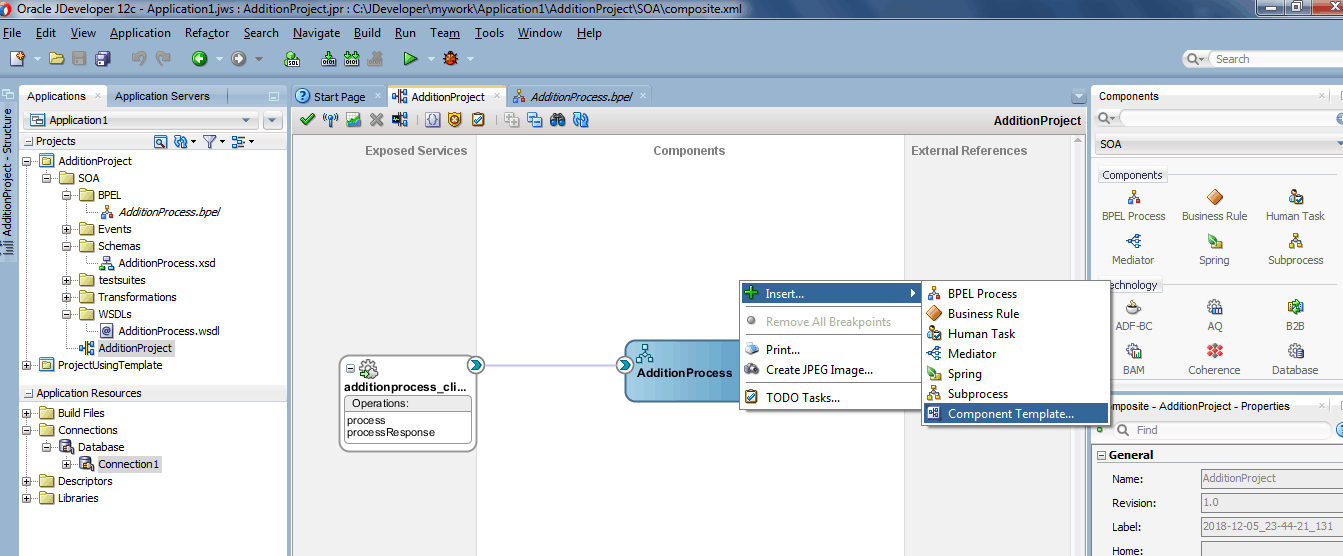Screen dimensions: 1343x556
Task: Click the binoculars Find icon in editor toolbar
Action: pos(558,120)
